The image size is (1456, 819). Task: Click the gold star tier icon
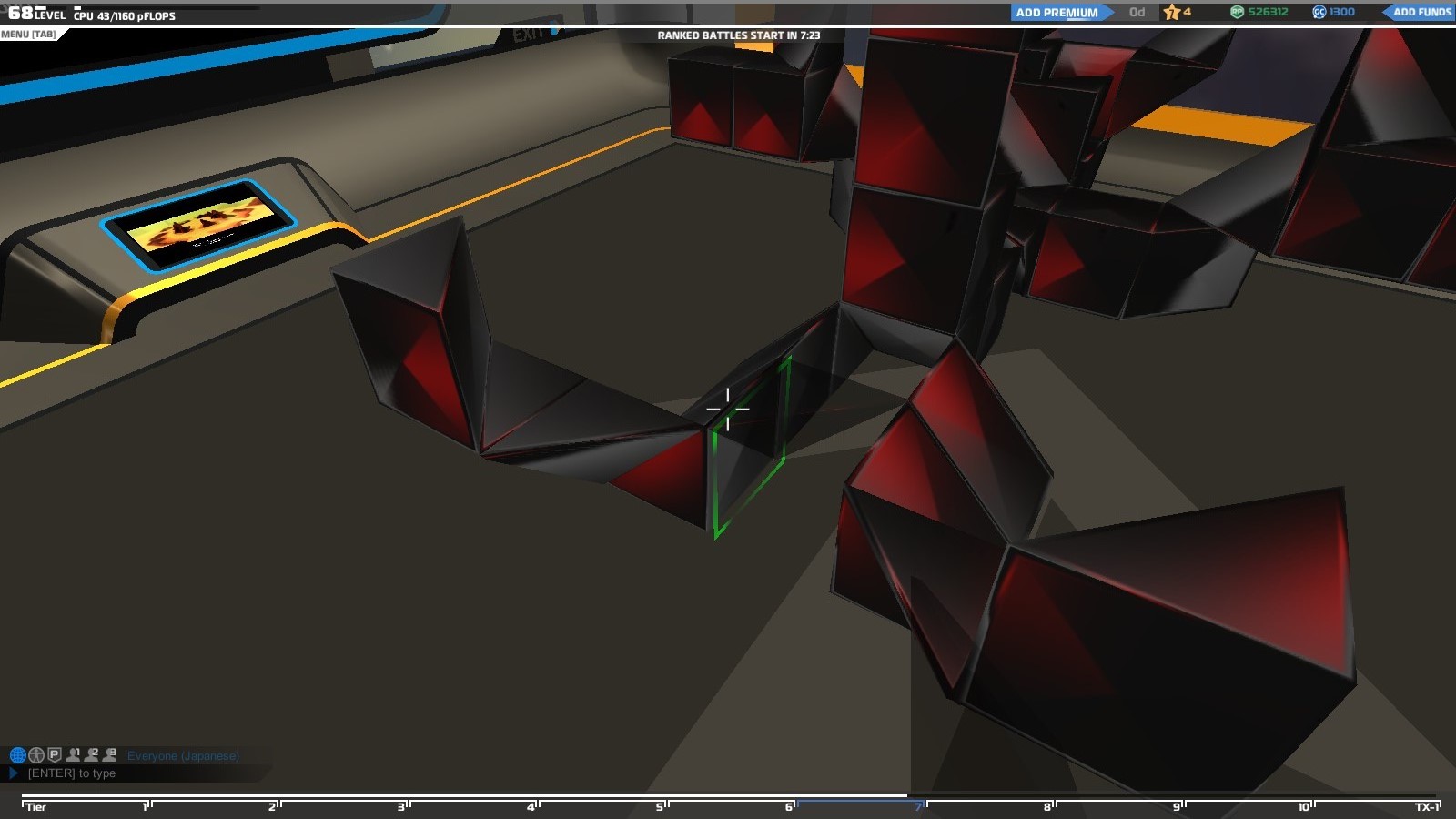click(1172, 12)
